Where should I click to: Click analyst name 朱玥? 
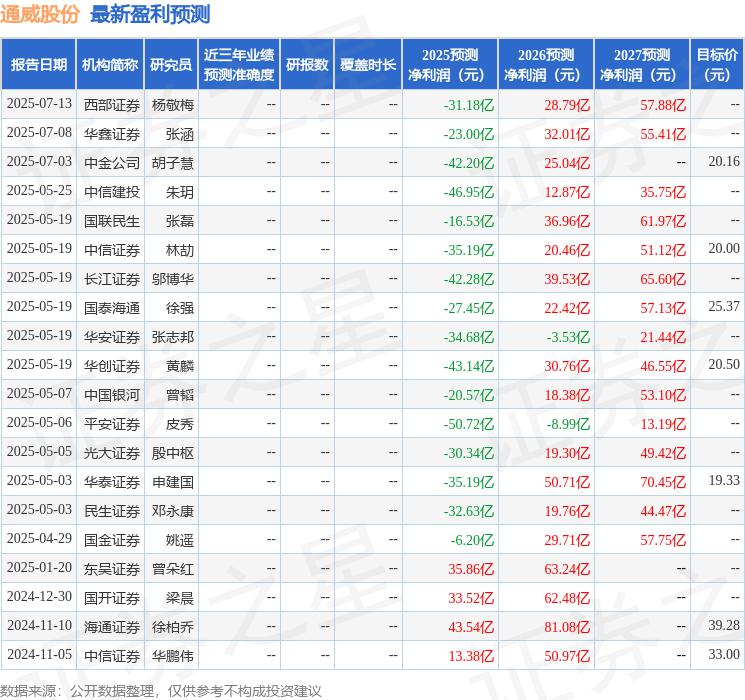(180, 192)
